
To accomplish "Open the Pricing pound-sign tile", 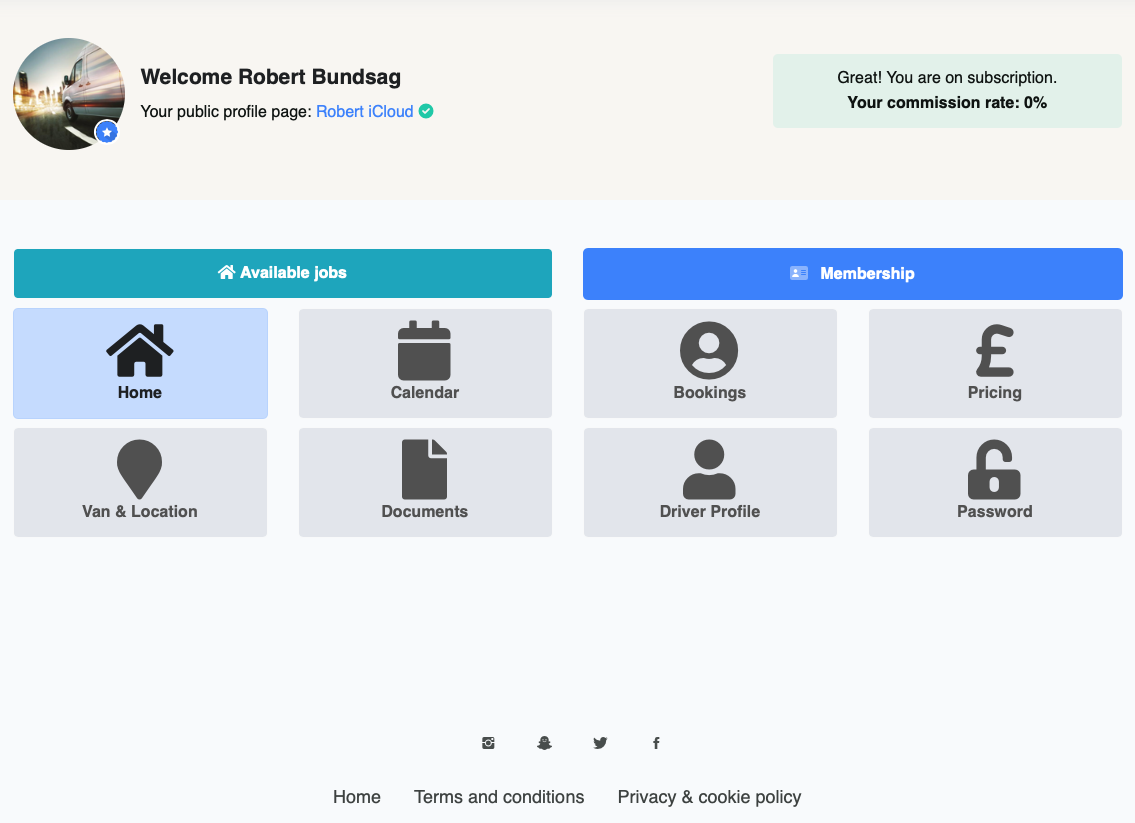I will (x=995, y=363).
